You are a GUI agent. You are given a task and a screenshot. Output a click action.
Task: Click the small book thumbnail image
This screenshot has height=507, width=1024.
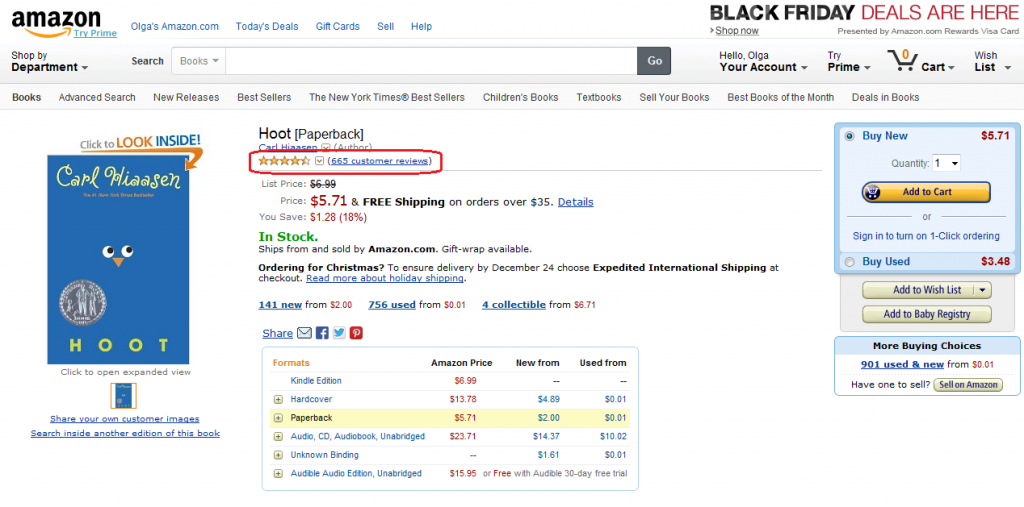[124, 396]
